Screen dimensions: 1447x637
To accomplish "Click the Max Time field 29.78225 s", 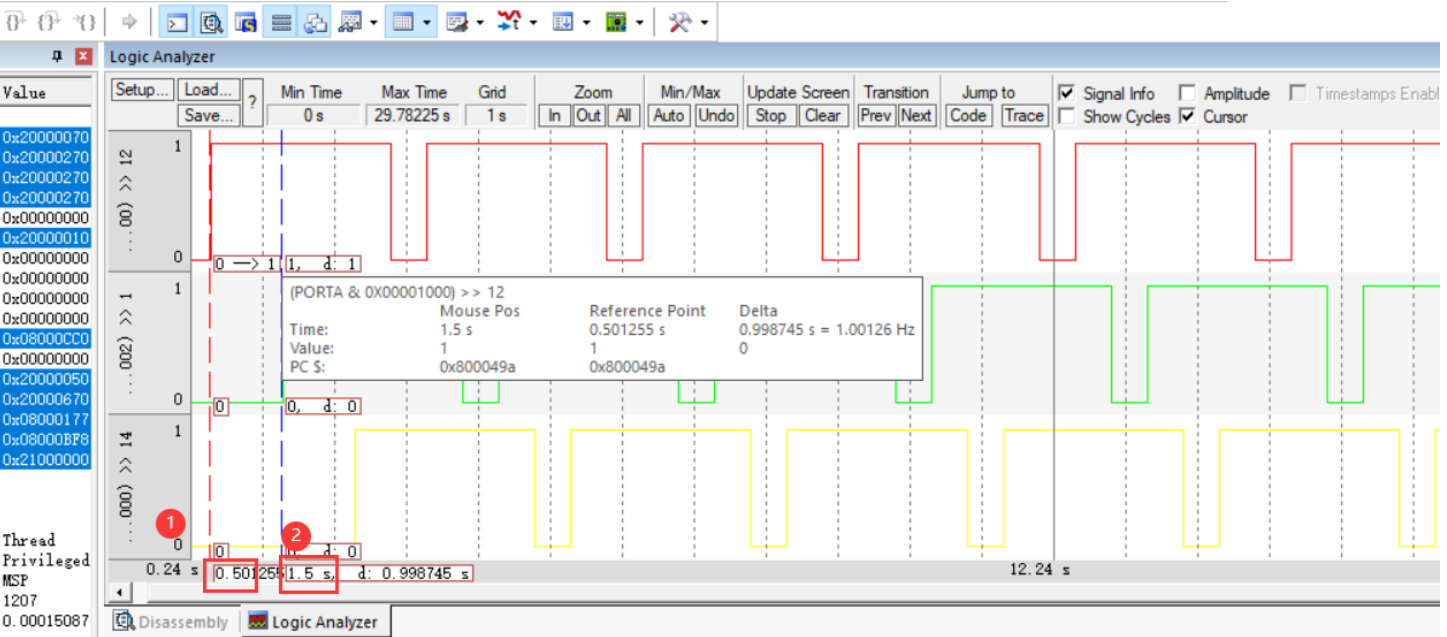I will 412,116.
